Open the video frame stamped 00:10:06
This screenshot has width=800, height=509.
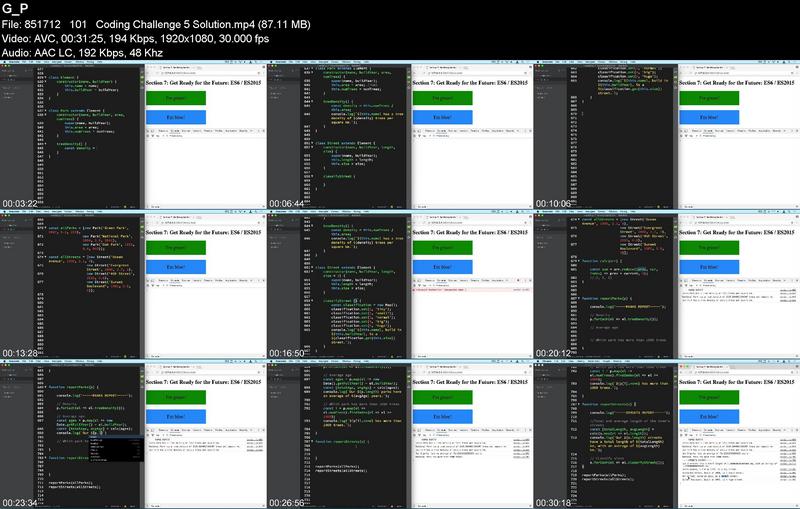point(667,135)
